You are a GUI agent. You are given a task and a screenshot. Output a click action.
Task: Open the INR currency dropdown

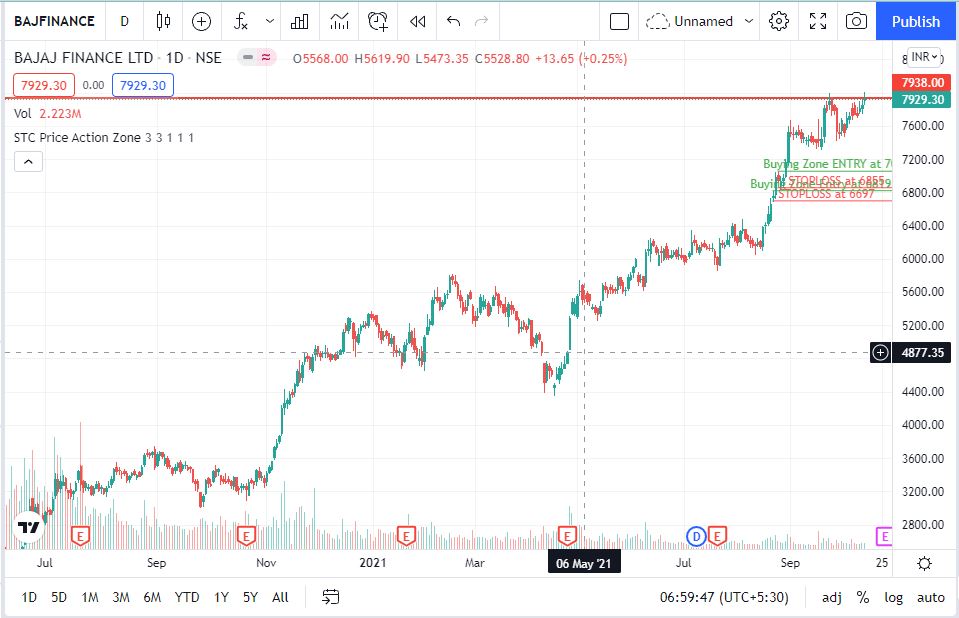point(924,56)
